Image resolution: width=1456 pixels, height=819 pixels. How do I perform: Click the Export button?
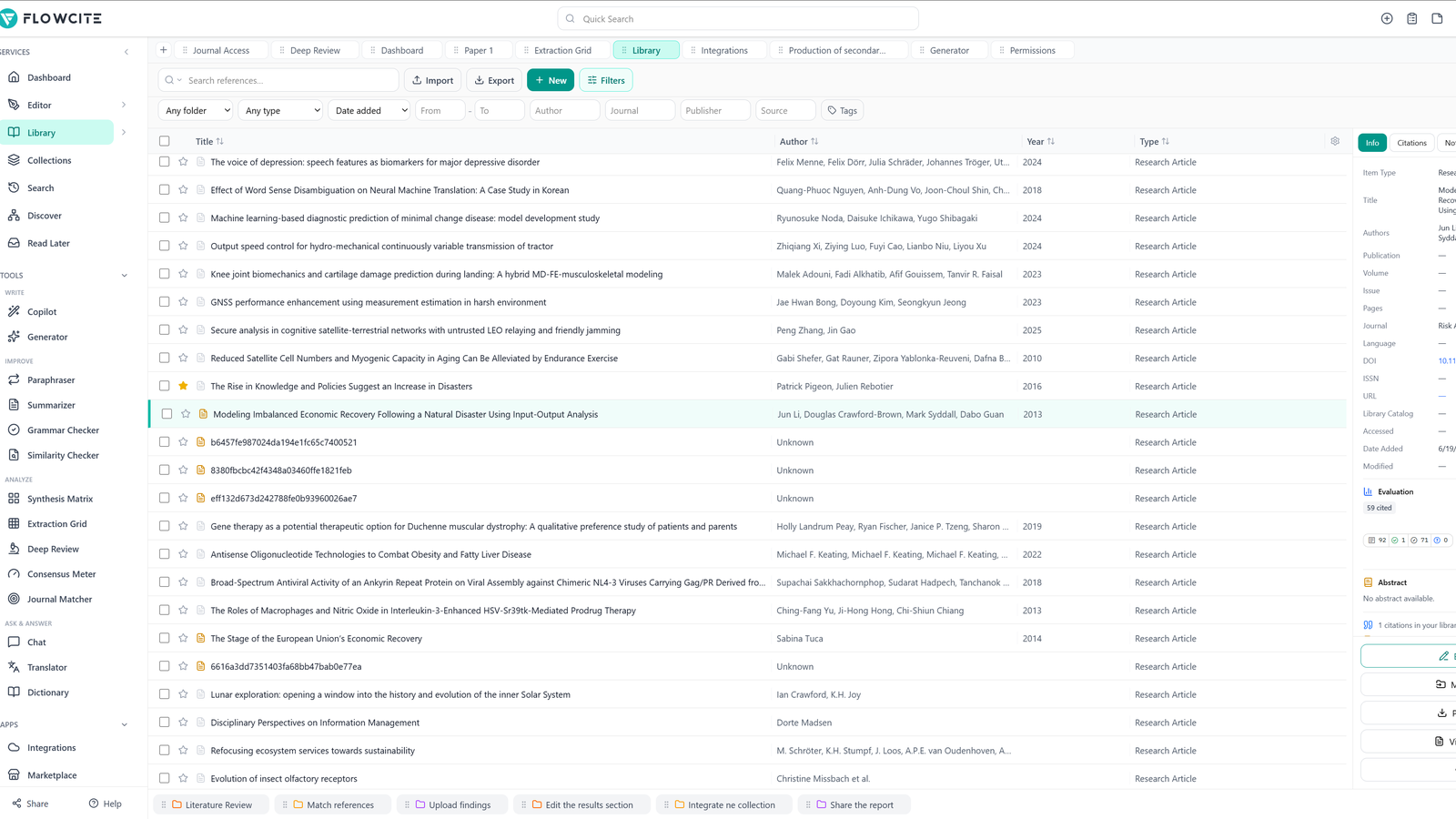[494, 80]
